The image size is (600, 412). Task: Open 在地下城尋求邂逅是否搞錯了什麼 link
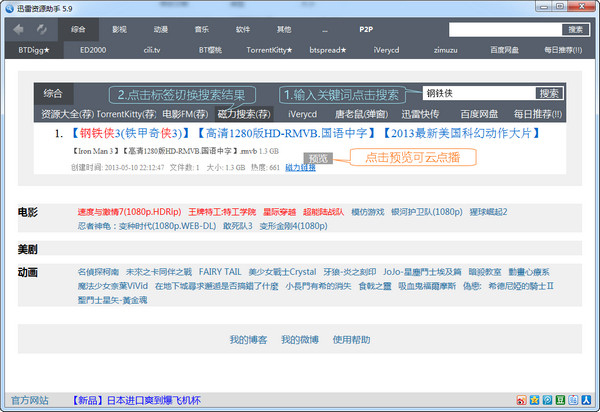tap(217, 286)
